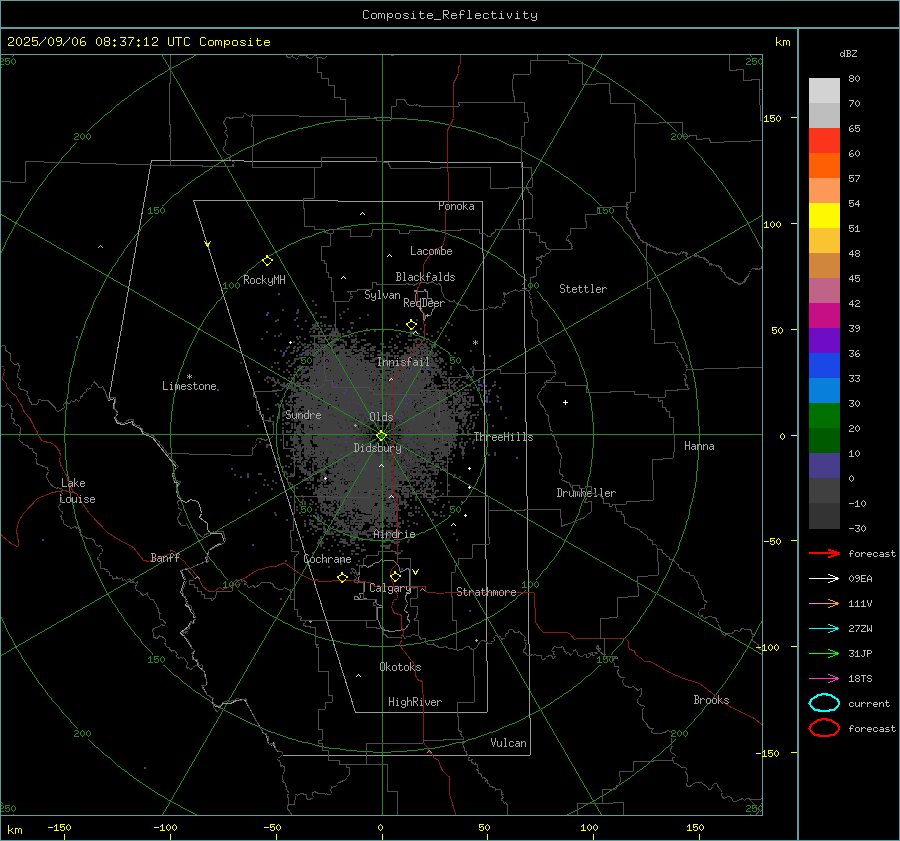
Task: Click the HighRiver town label
Action: coord(415,702)
